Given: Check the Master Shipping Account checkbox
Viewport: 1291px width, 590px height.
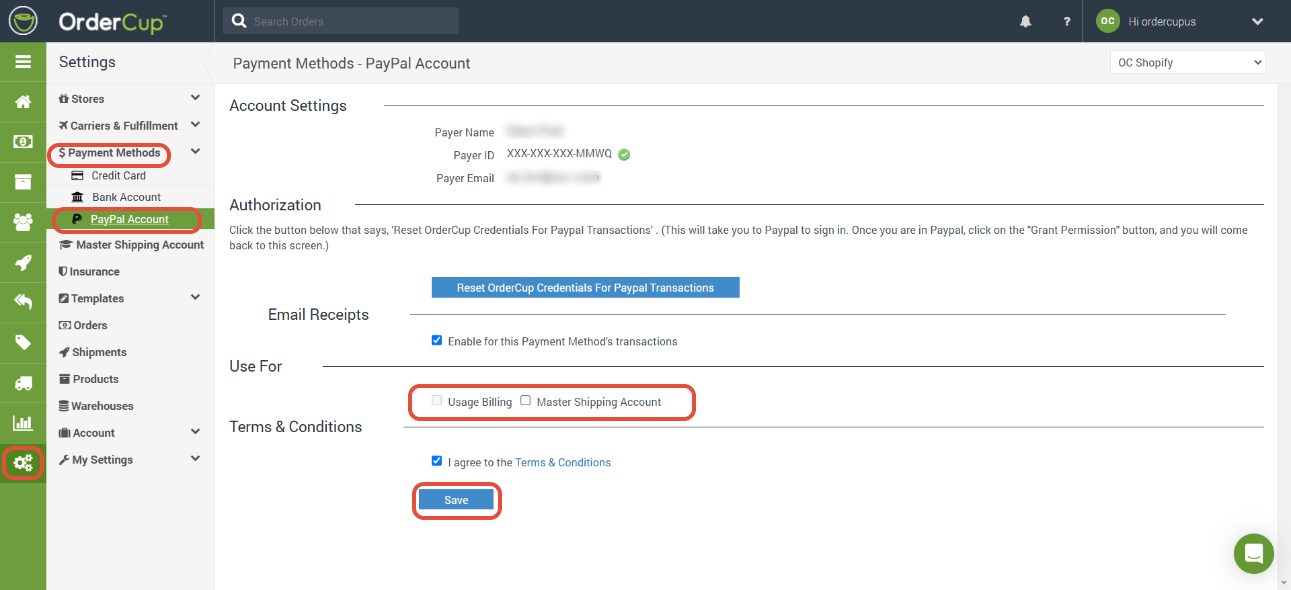Looking at the screenshot, I should click(x=526, y=401).
